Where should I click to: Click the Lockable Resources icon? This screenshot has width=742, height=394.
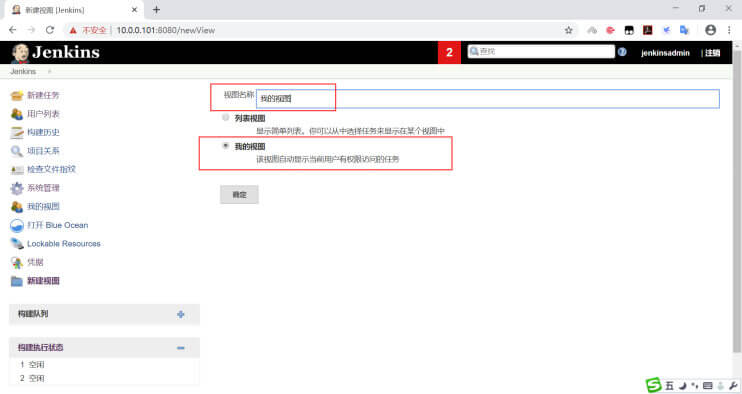coord(17,244)
